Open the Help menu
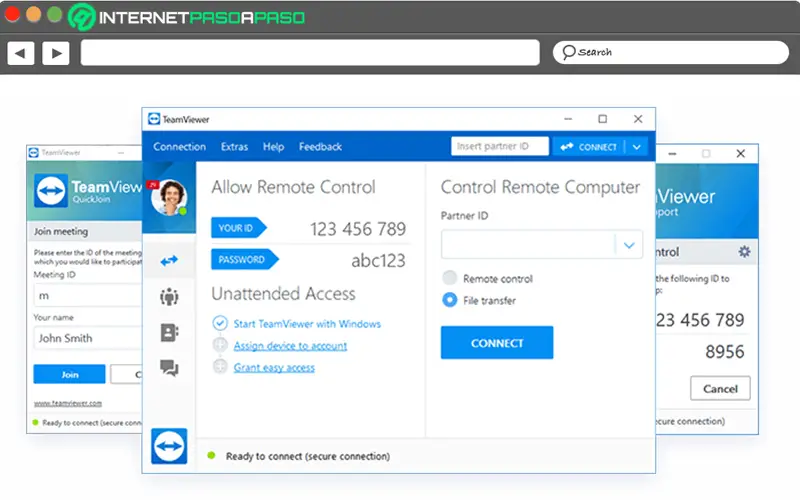 pos(273,147)
